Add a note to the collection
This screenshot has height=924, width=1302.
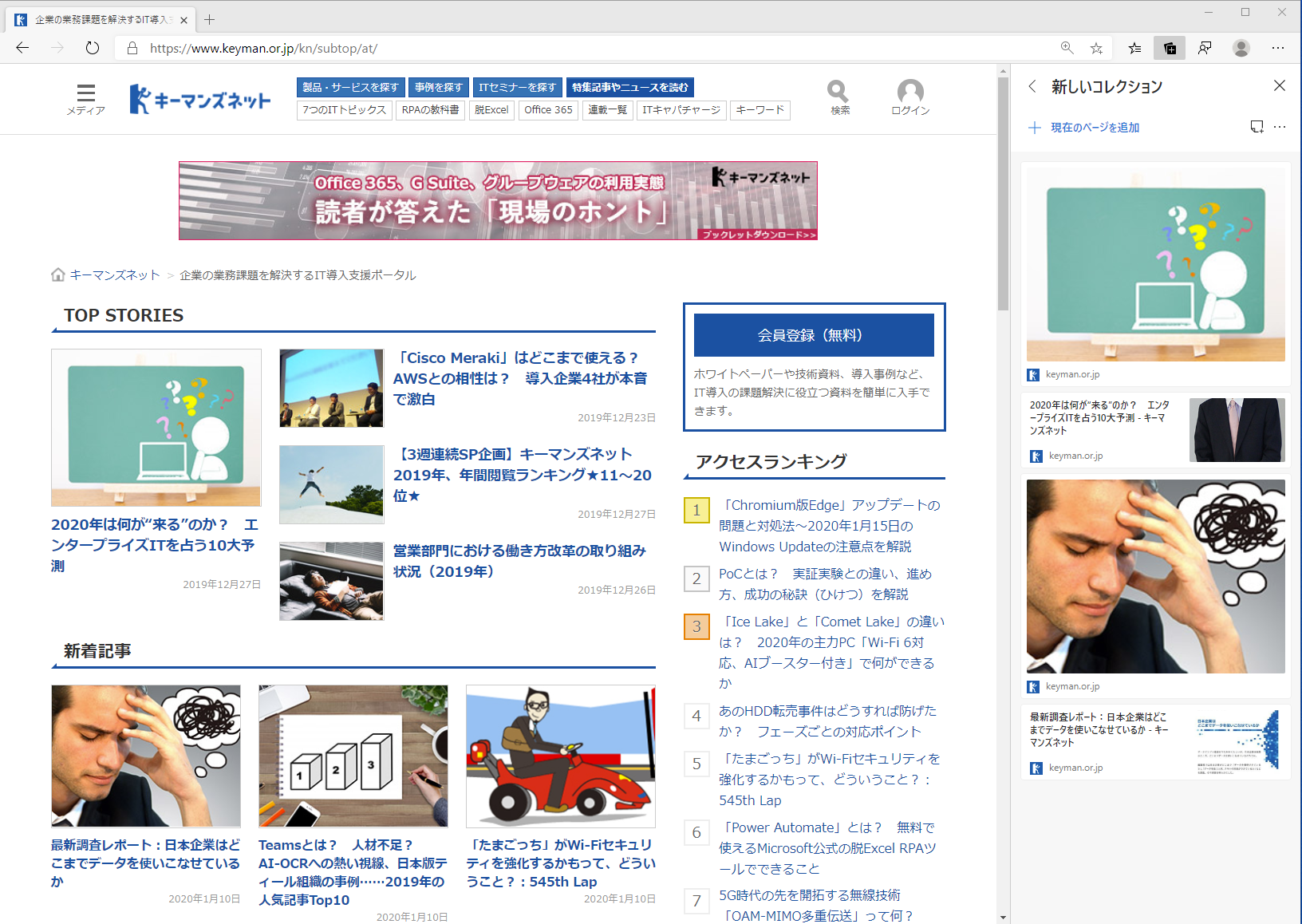coord(1257,127)
